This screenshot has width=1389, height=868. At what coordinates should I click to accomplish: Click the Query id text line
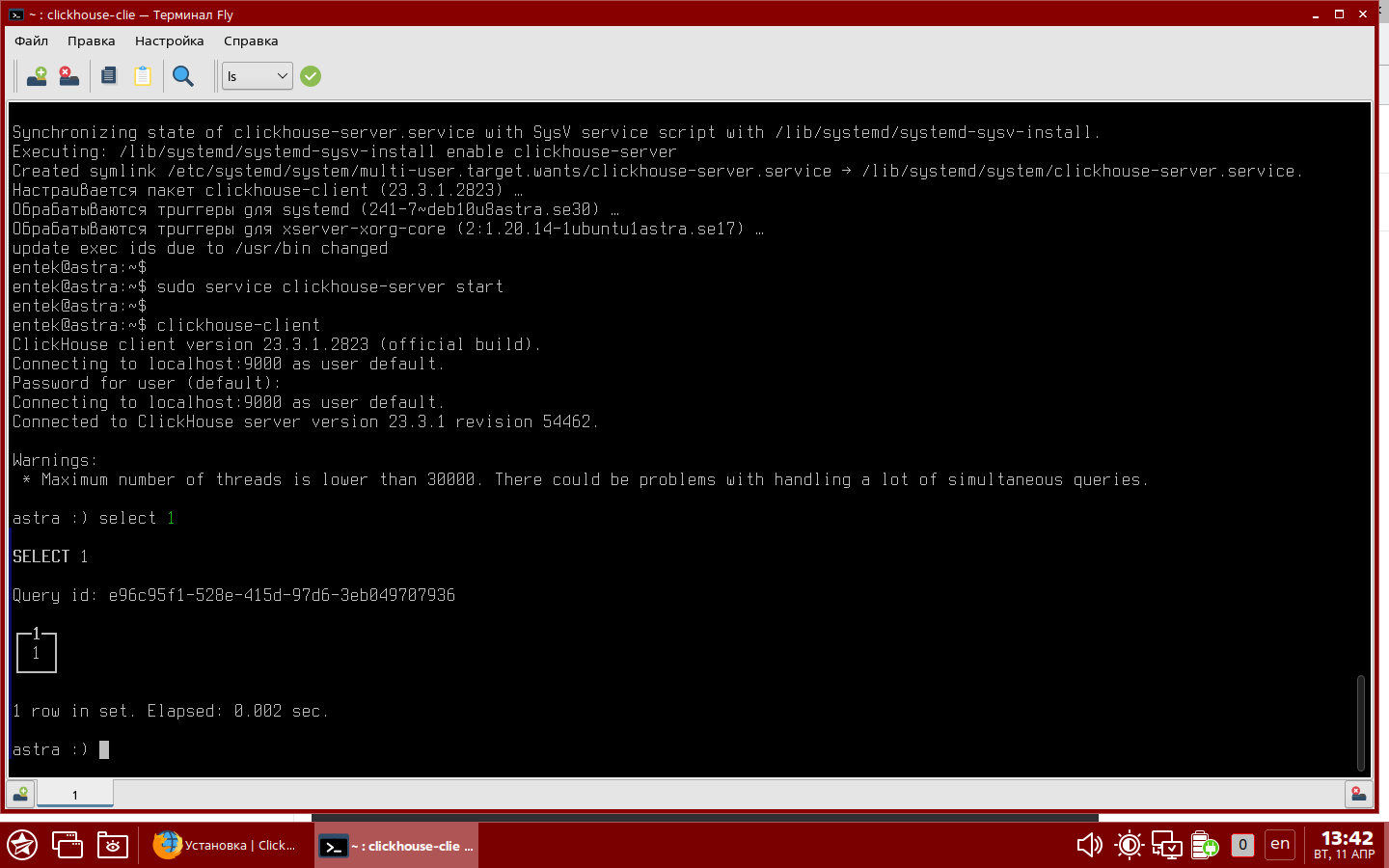point(233,595)
